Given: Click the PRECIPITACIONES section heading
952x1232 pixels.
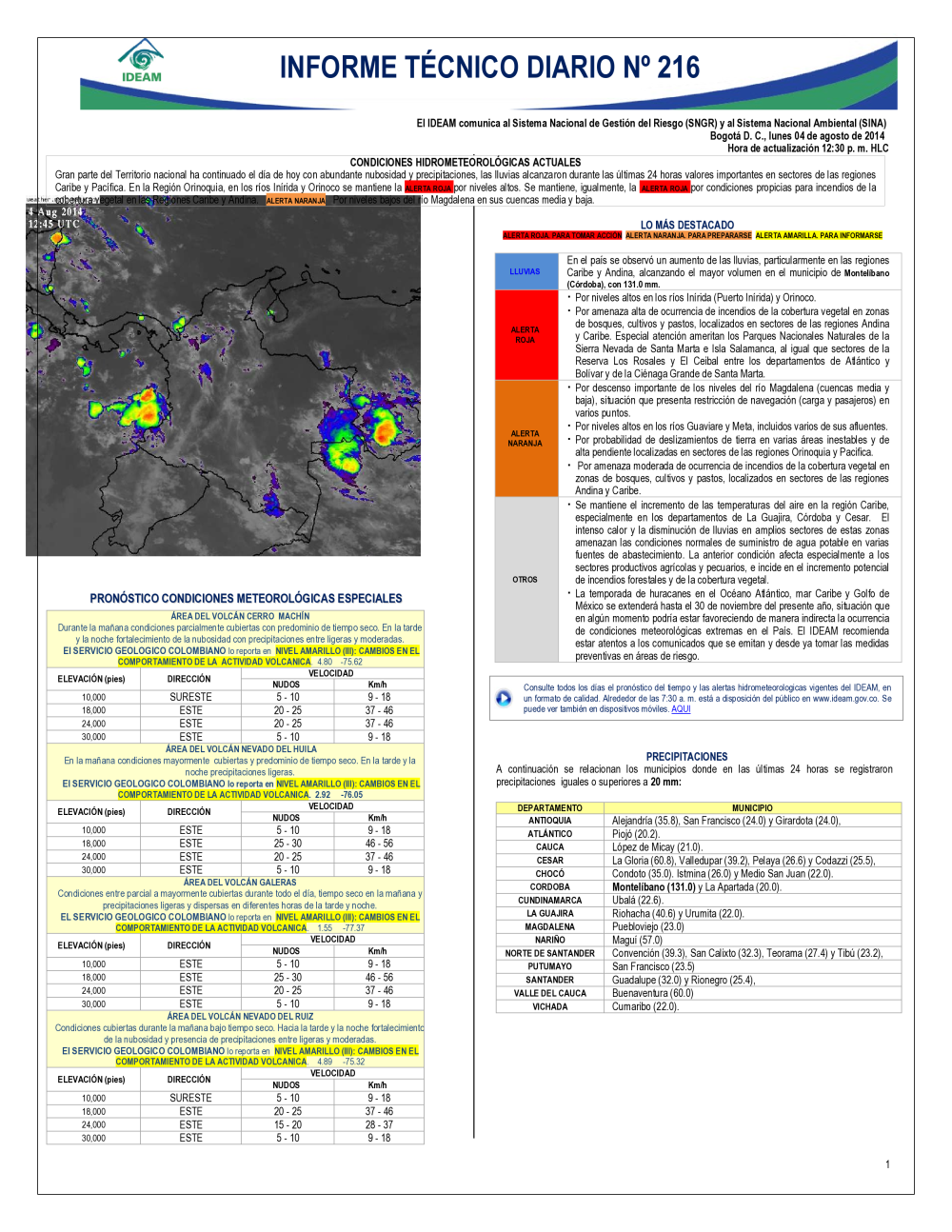Looking at the screenshot, I should click(x=686, y=757).
